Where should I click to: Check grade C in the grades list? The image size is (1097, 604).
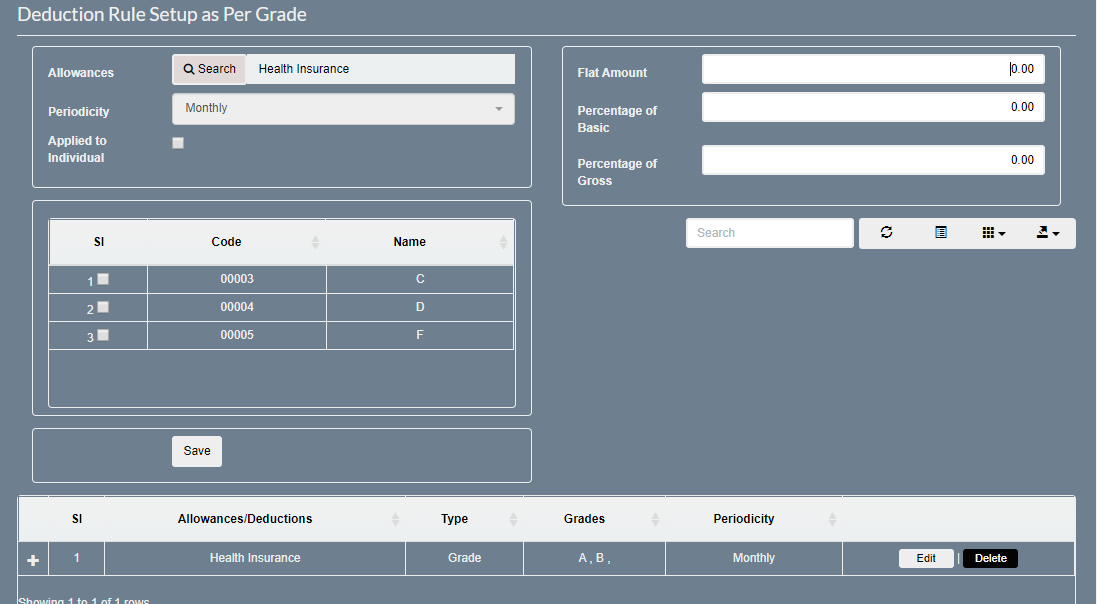(104, 280)
